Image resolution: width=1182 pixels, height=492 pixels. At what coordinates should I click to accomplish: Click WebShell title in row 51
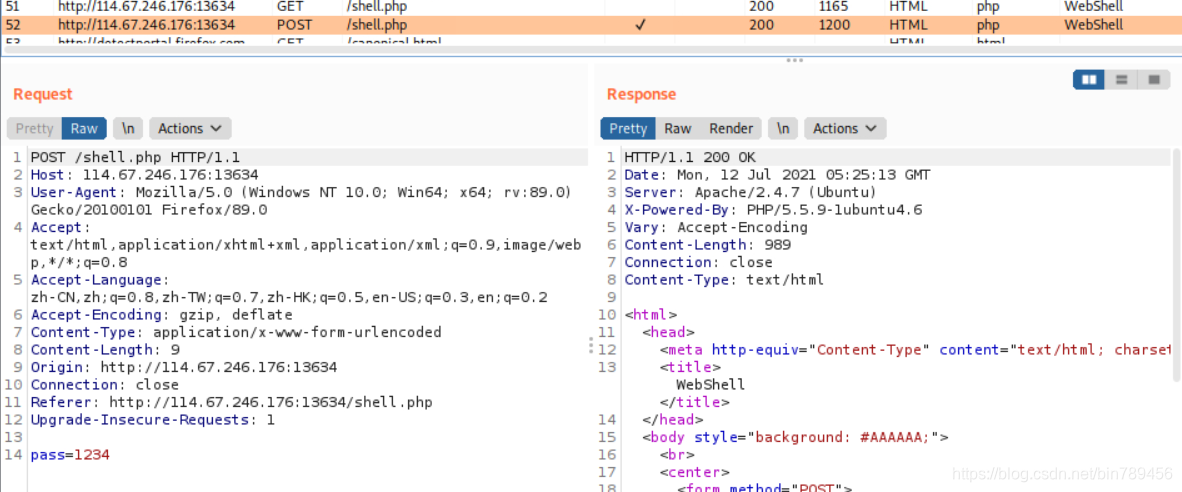(1094, 7)
